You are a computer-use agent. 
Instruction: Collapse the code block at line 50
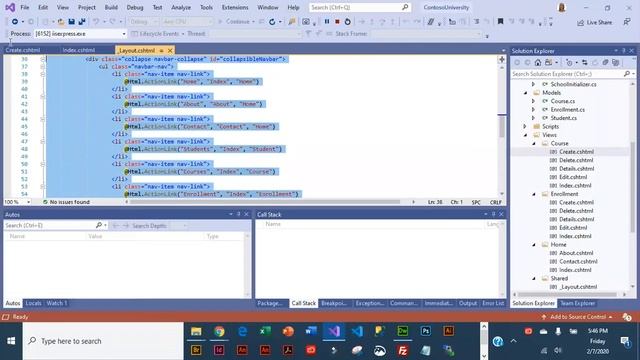(42, 164)
